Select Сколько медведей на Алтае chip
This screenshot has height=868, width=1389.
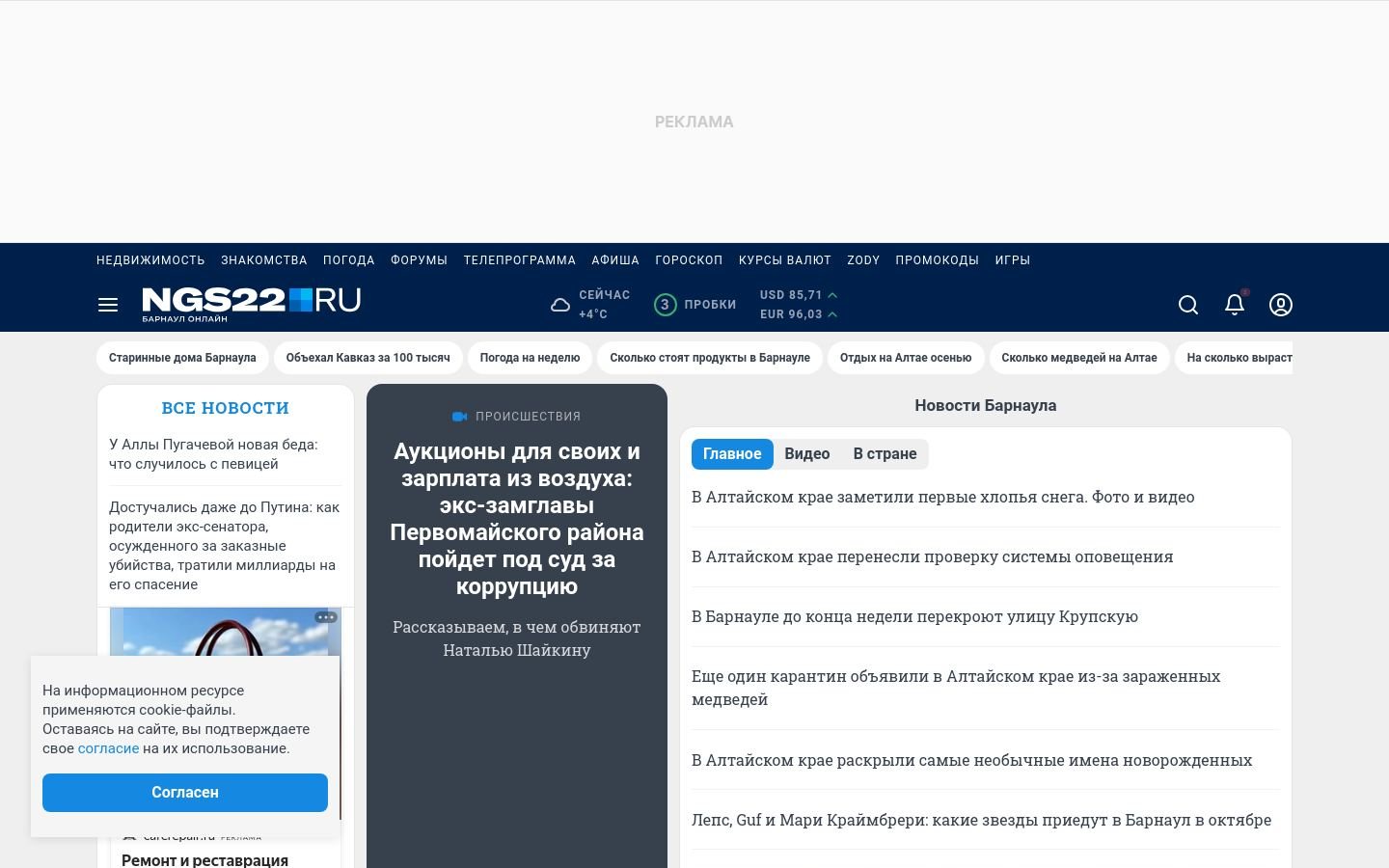[1079, 358]
